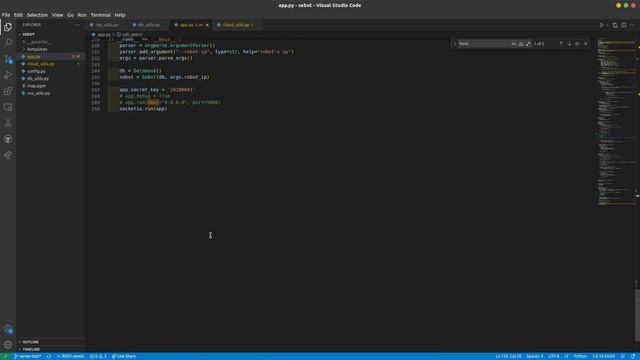The height and width of the screenshot is (360, 640).
Task: Open Explorer panel More Actions ellipsis
Action: coord(77,24)
